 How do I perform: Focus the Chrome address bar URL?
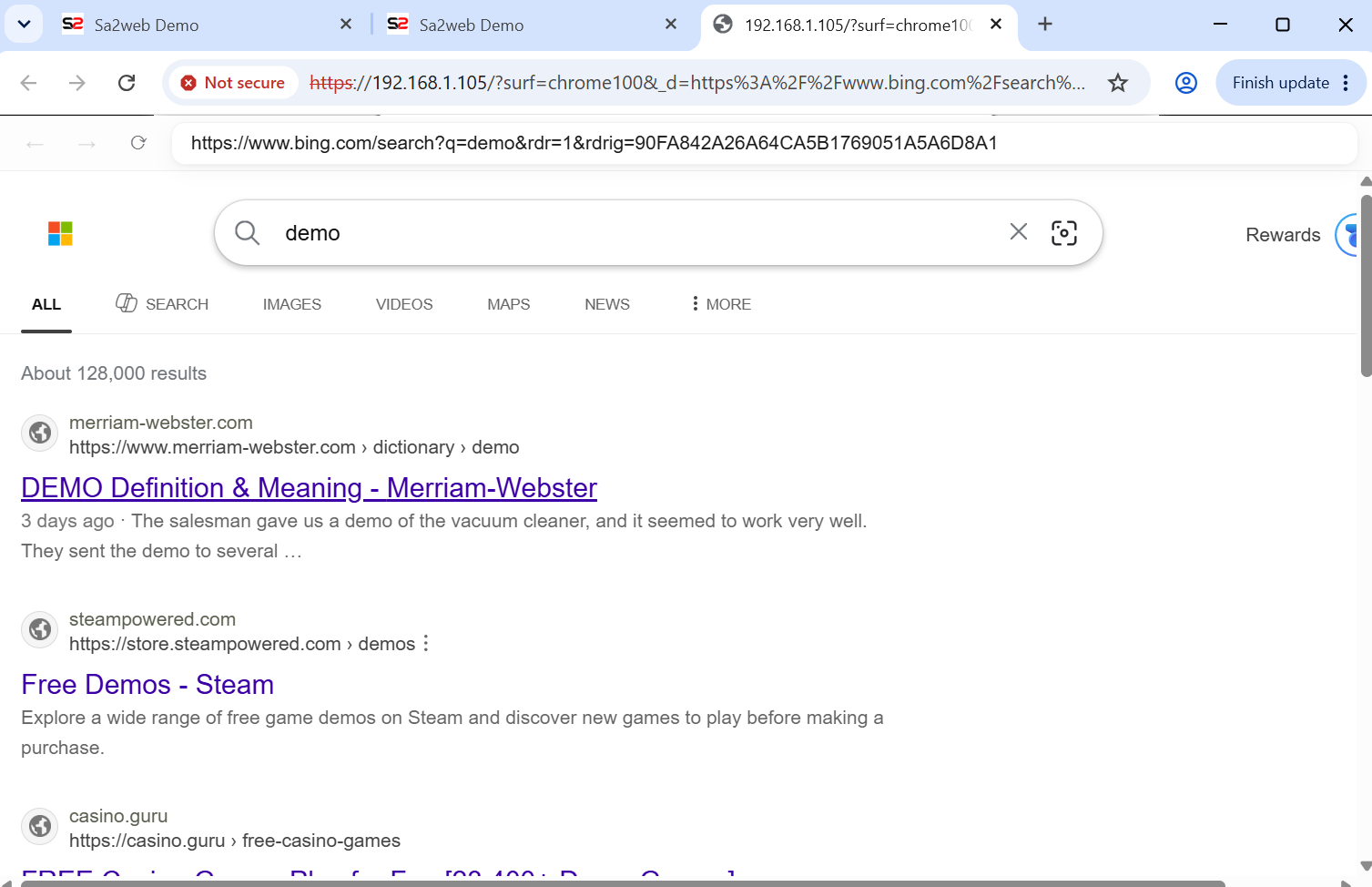click(696, 83)
